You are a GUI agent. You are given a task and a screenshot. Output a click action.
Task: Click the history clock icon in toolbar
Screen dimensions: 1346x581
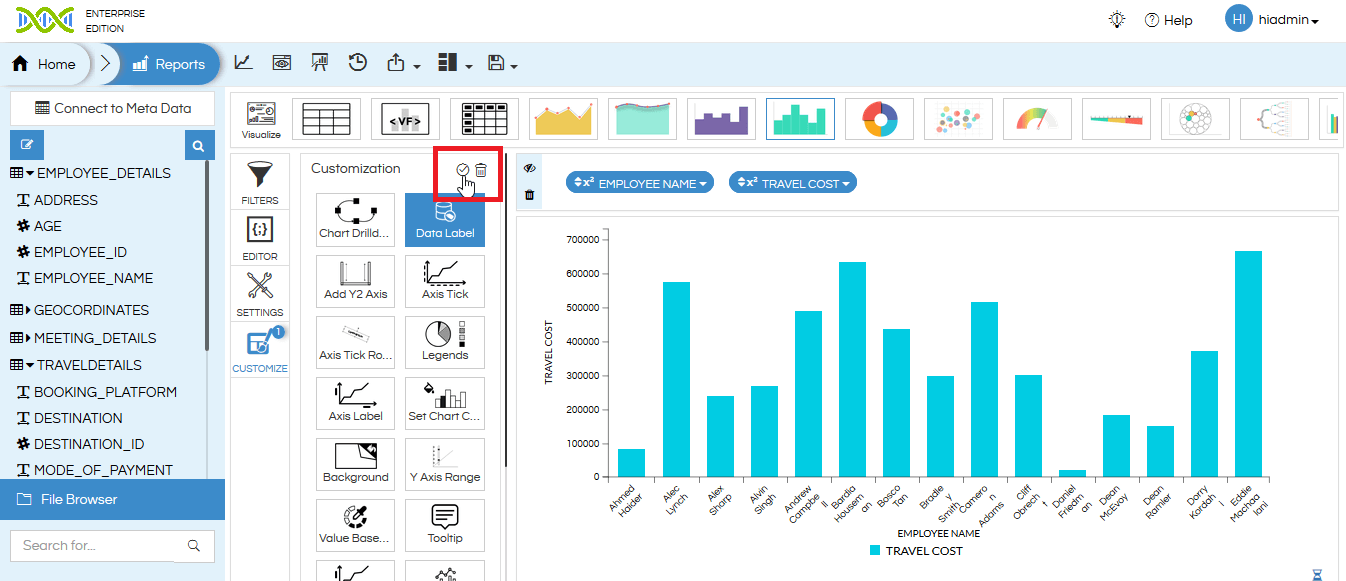pos(358,63)
